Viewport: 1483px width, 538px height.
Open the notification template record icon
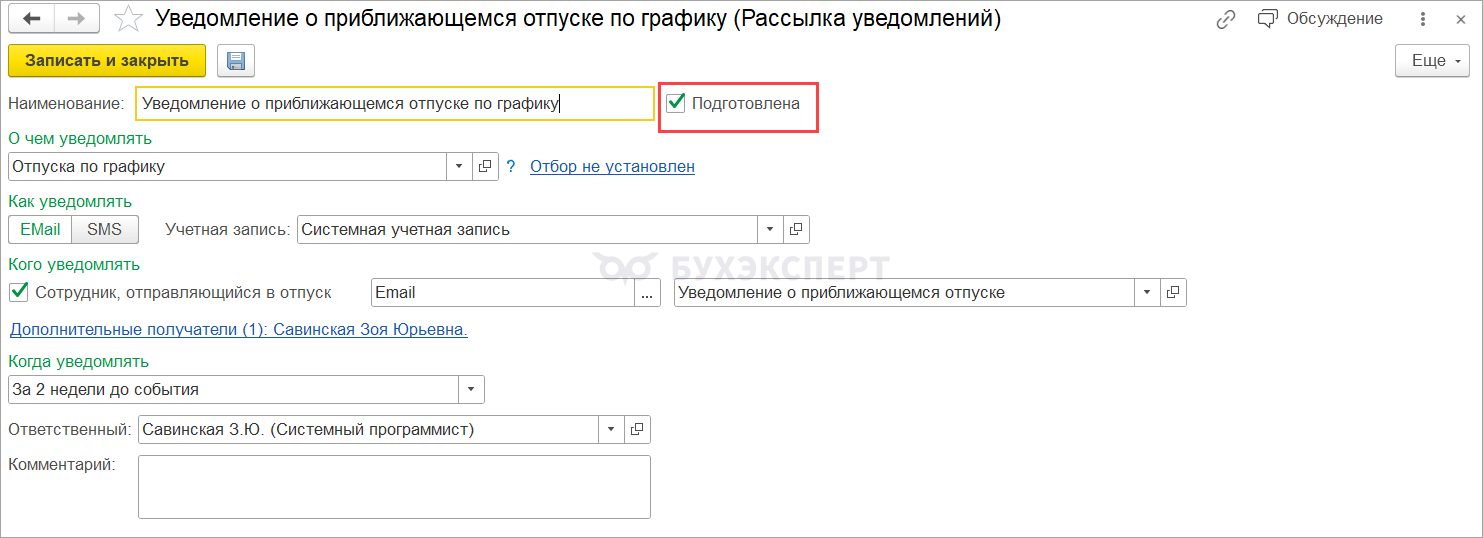[1173, 293]
